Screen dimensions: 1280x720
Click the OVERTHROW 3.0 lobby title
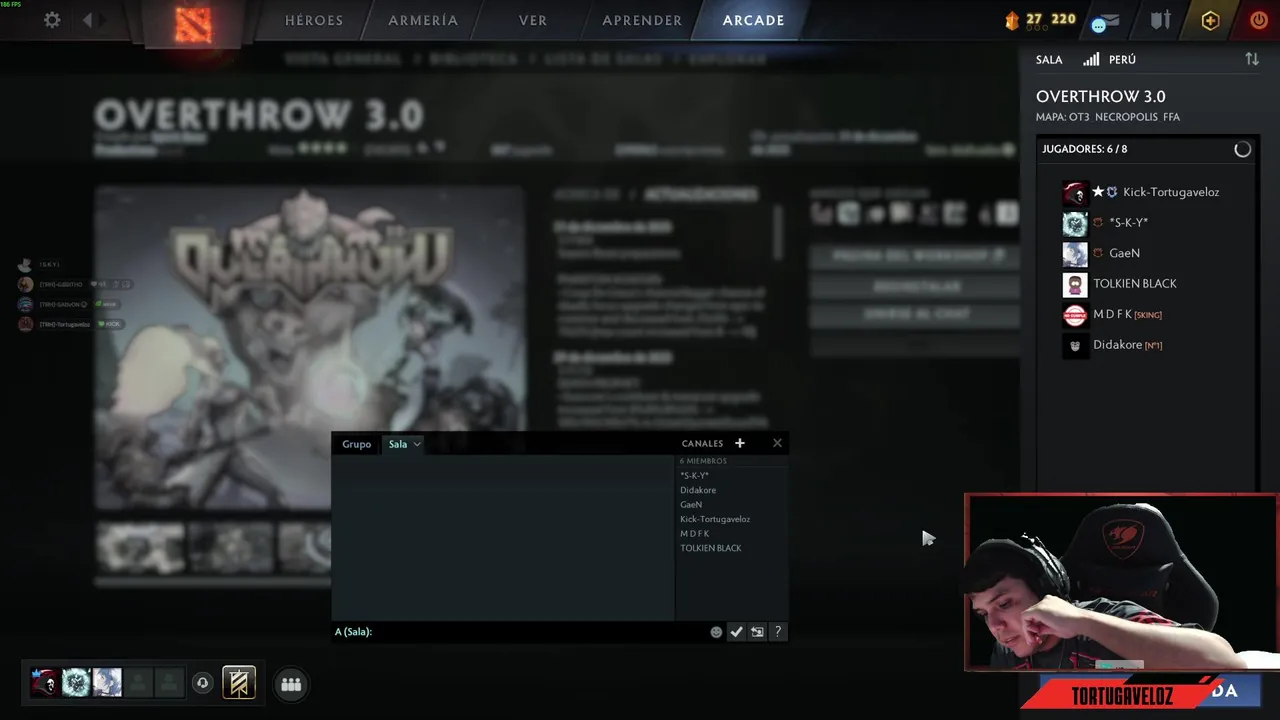click(1101, 97)
